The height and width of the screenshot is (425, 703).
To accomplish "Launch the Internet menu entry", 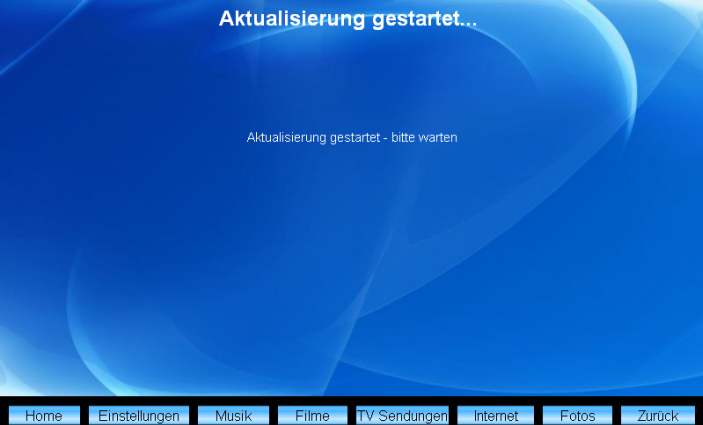I will coord(495,415).
